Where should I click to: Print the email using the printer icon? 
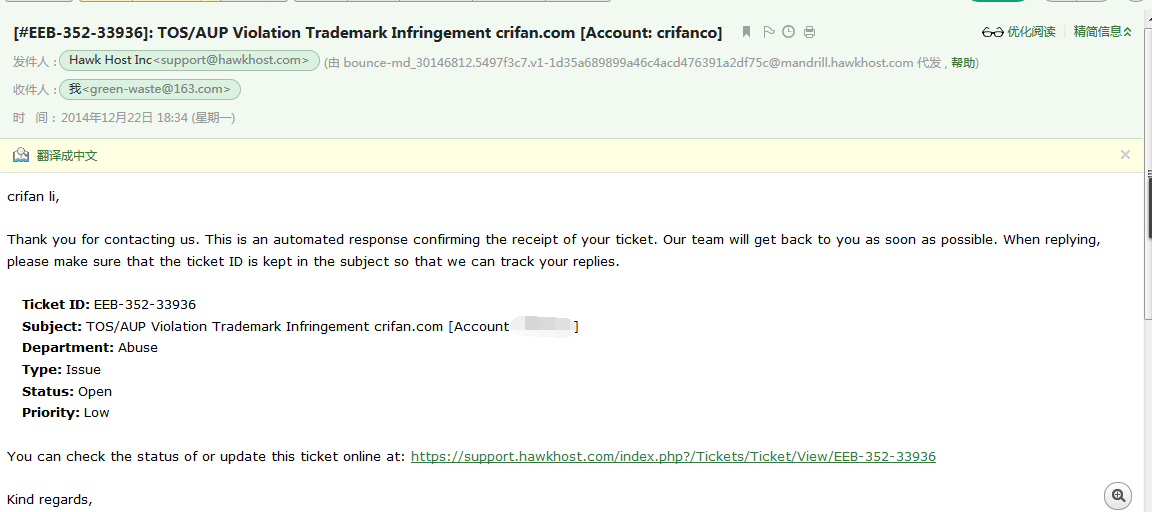coord(810,32)
